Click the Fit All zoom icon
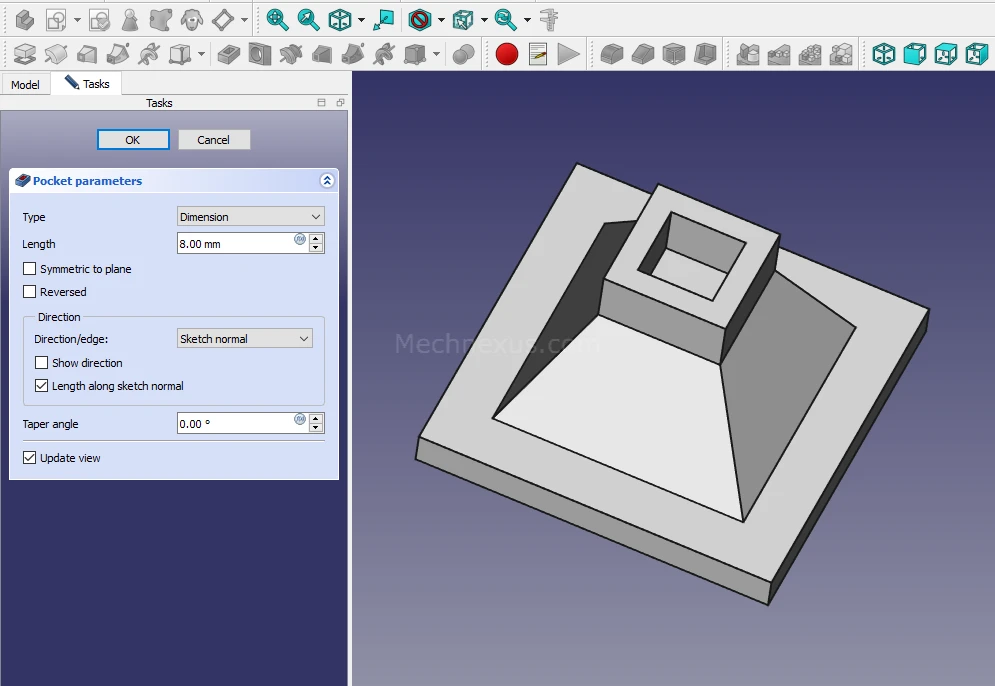Viewport: 995px width, 686px height. point(277,19)
